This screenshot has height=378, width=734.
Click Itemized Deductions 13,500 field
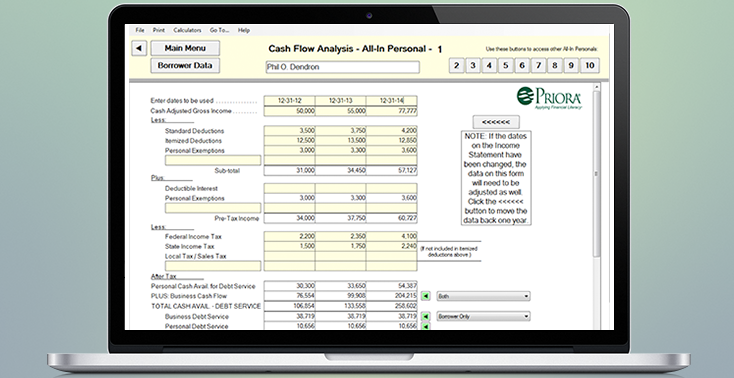coord(340,141)
